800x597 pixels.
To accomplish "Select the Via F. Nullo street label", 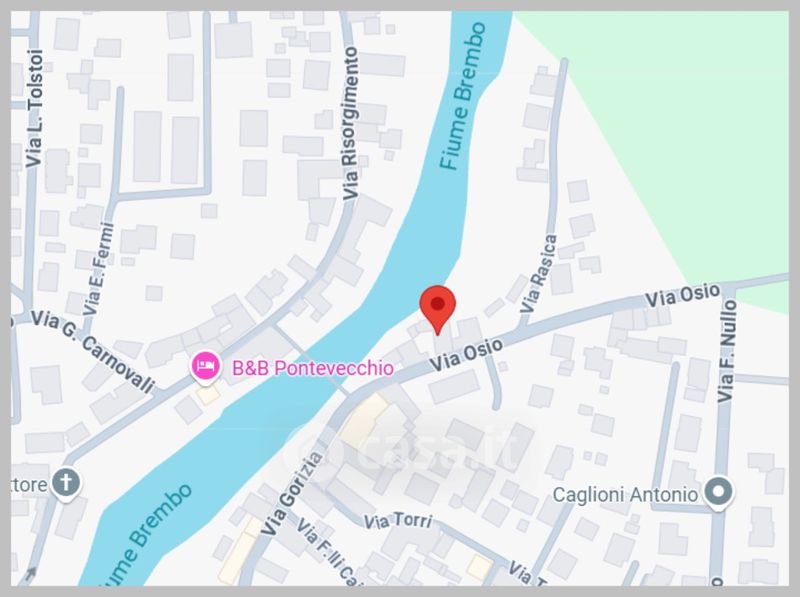I will click(727, 351).
